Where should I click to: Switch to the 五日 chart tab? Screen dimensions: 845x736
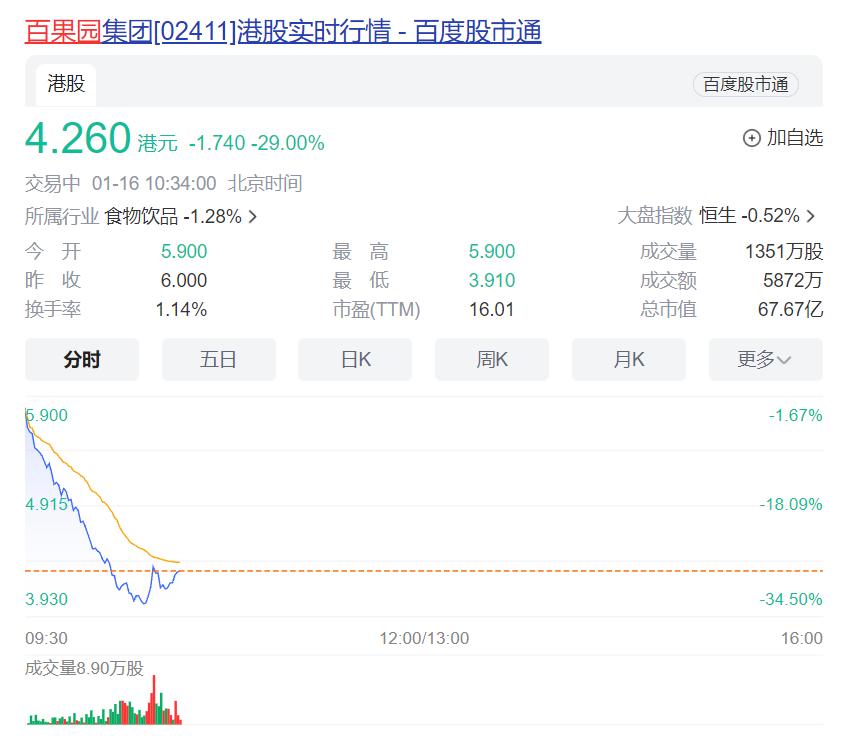218,359
